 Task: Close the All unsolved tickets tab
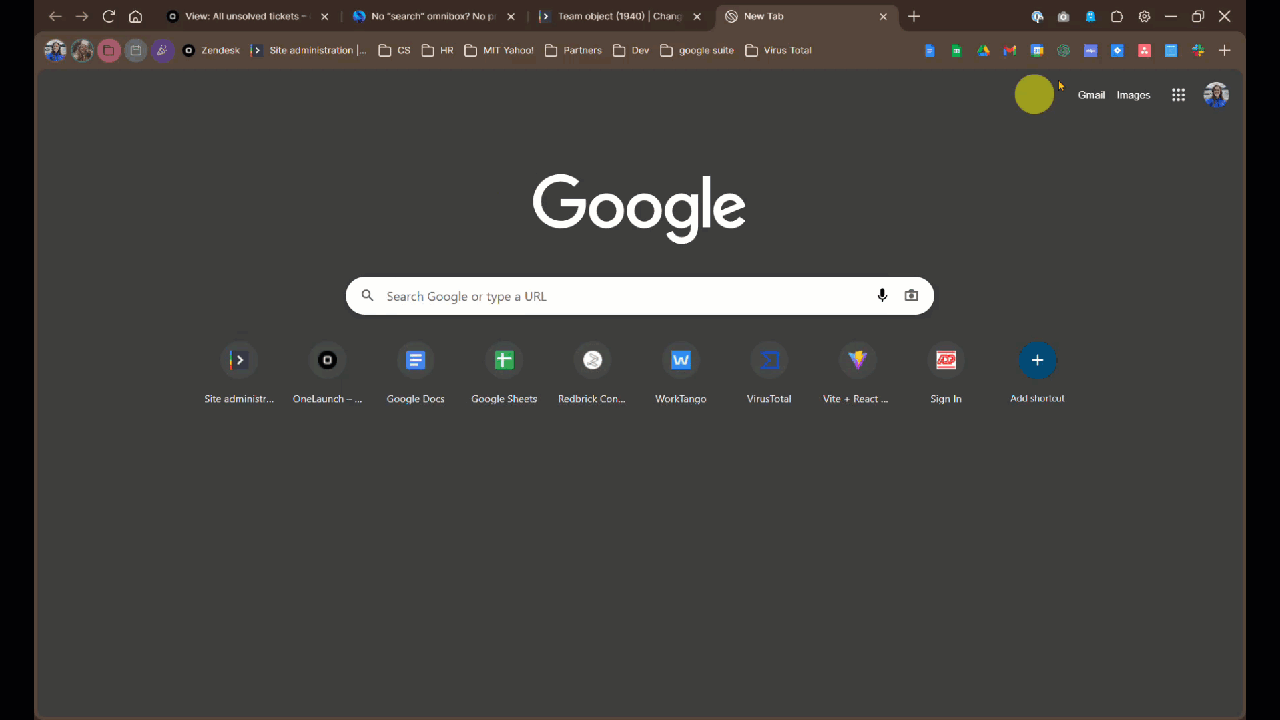[x=324, y=16]
